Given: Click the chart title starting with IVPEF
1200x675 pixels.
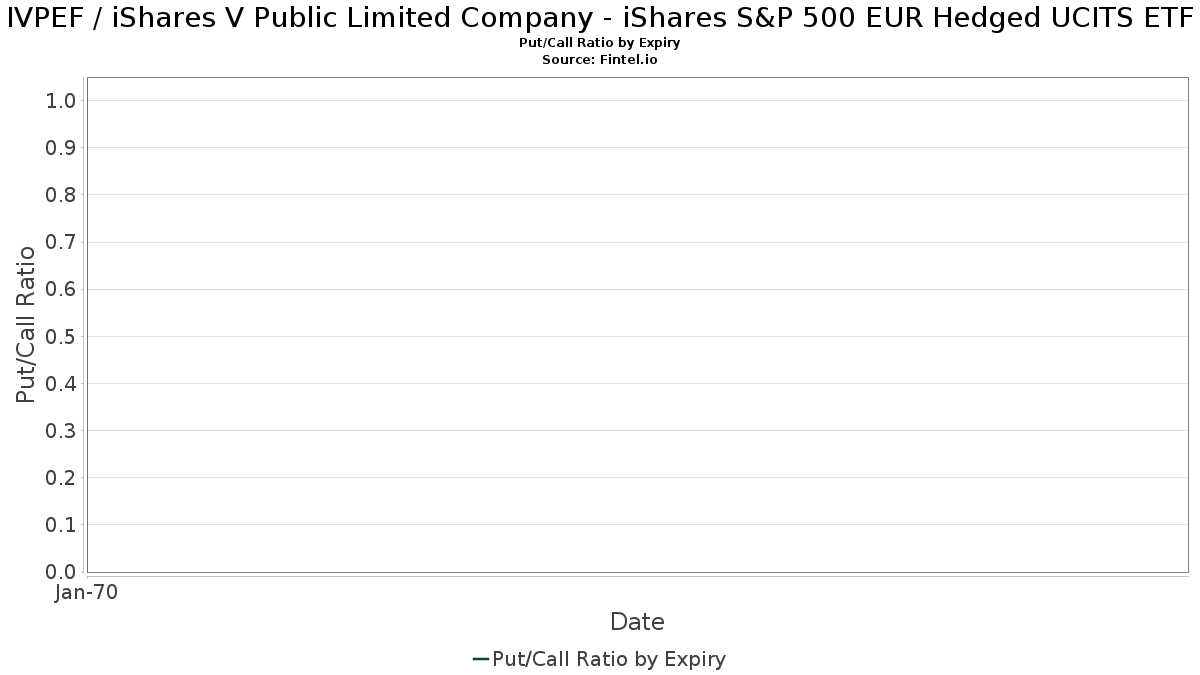Looking at the screenshot, I should tap(600, 20).
